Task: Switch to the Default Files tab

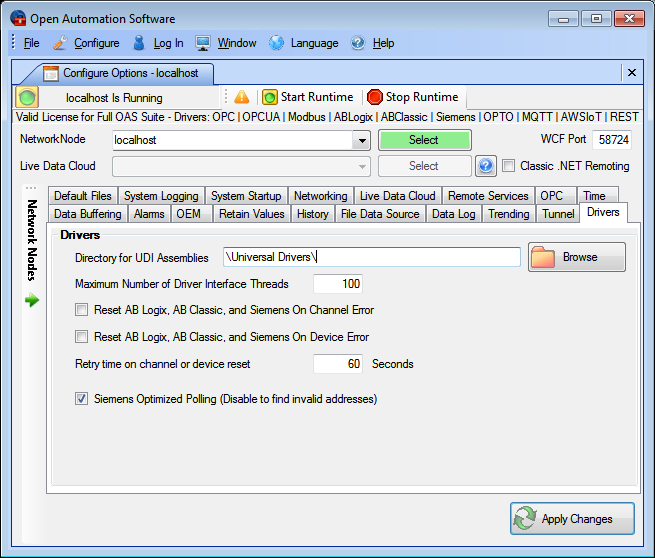Action: pyautogui.click(x=83, y=195)
